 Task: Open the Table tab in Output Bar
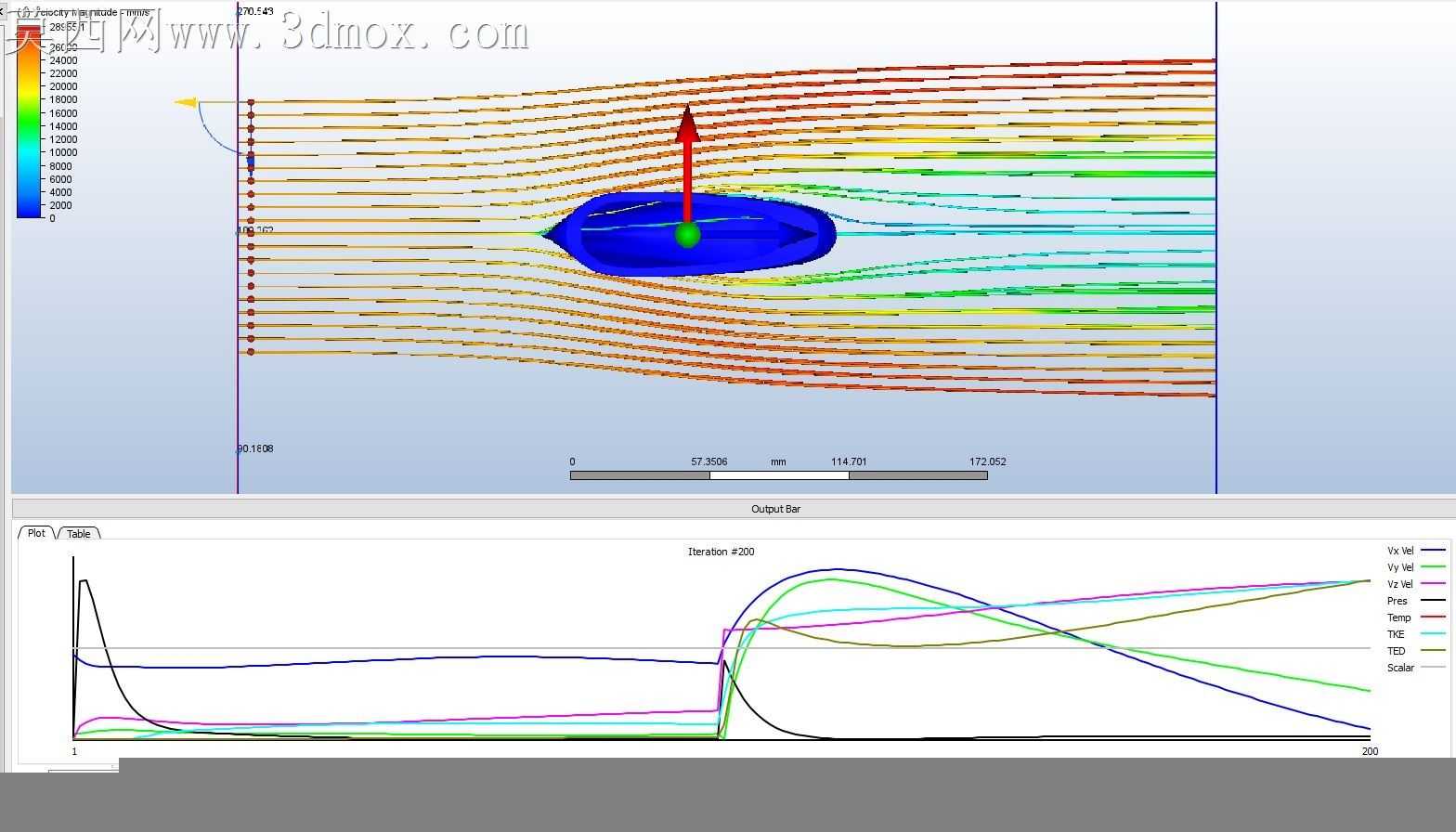click(79, 533)
